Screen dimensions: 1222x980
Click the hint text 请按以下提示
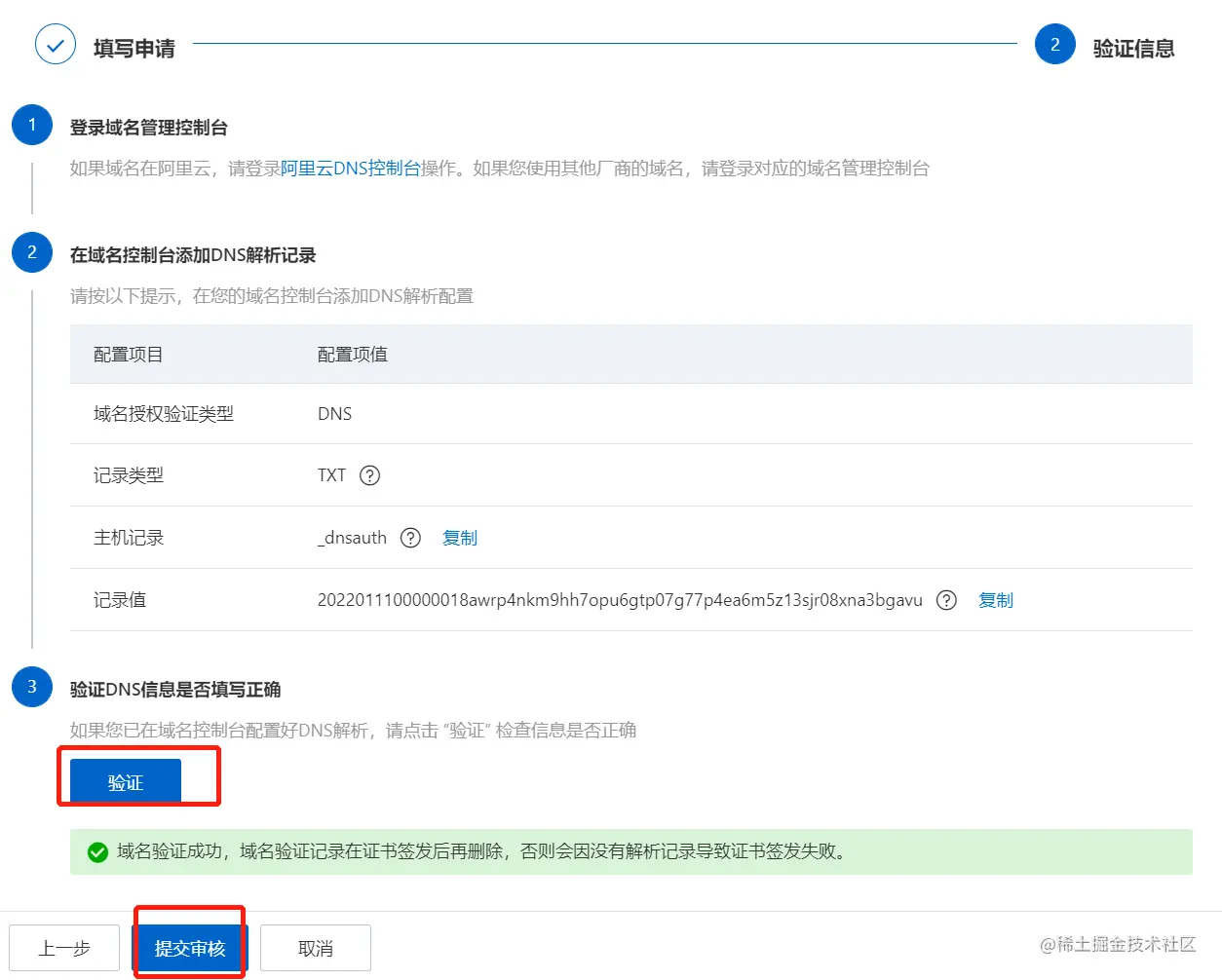click(x=272, y=296)
